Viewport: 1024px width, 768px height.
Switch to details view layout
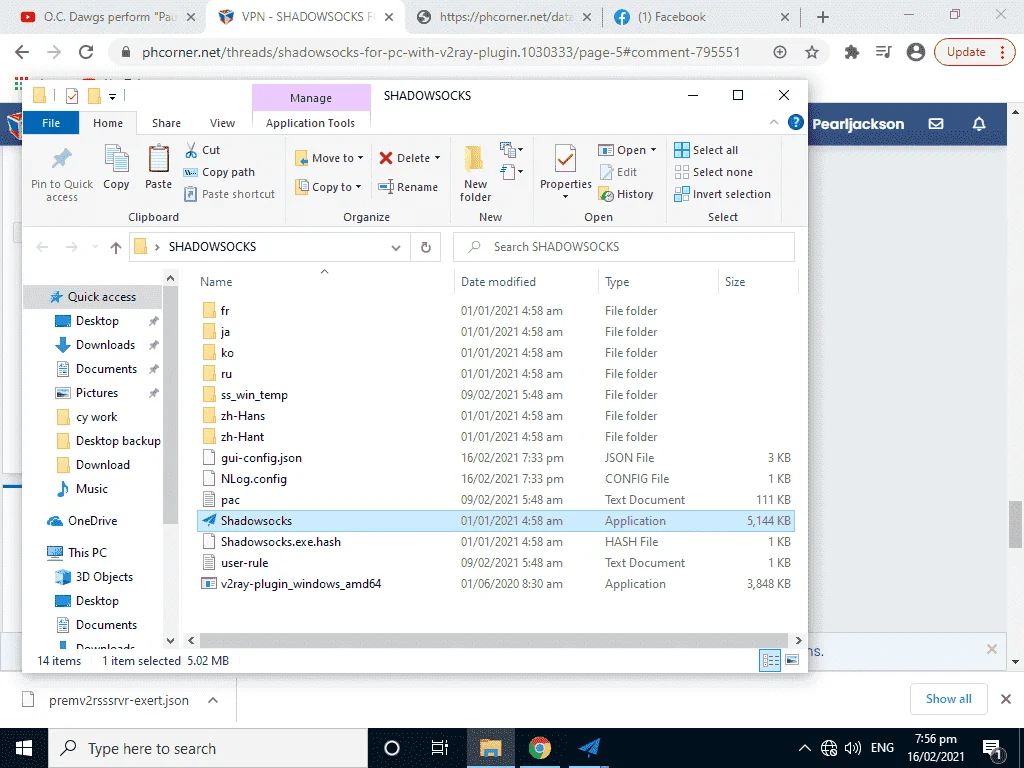(x=771, y=660)
